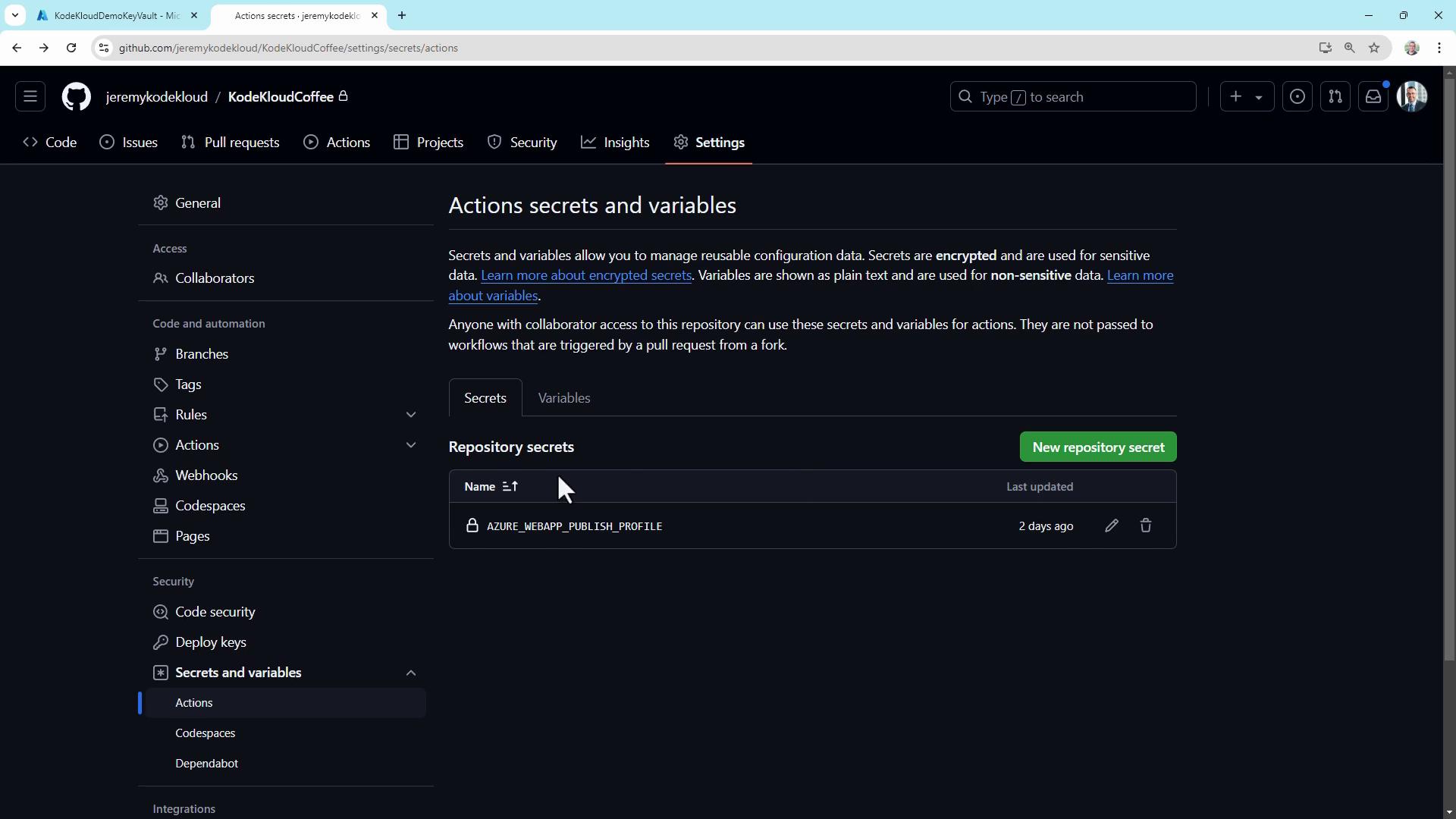Viewport: 1456px width, 819px height.
Task: Click the New repository secret button
Action: coord(1097,447)
